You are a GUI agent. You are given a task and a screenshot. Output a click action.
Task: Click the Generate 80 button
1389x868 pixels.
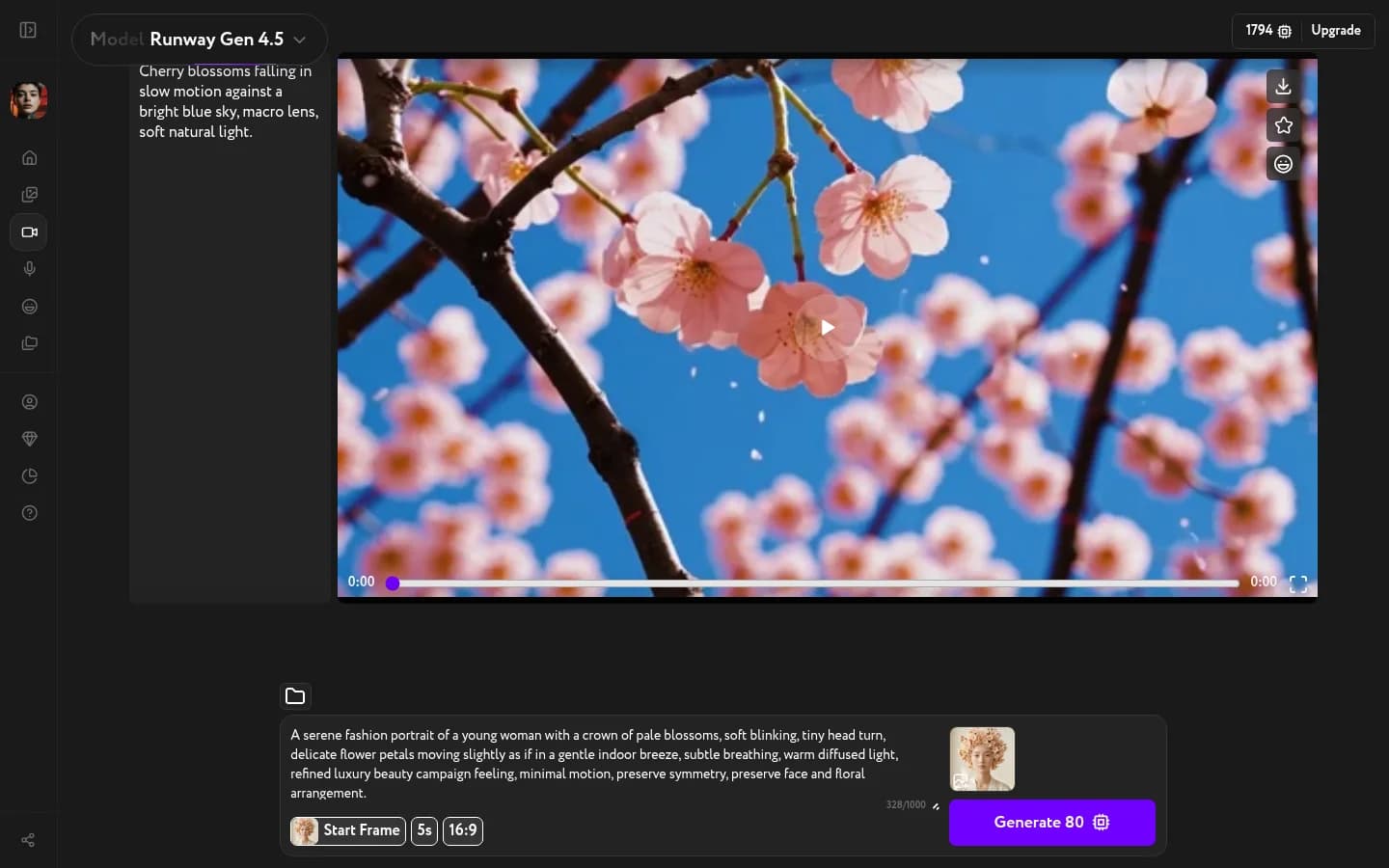tap(1051, 823)
